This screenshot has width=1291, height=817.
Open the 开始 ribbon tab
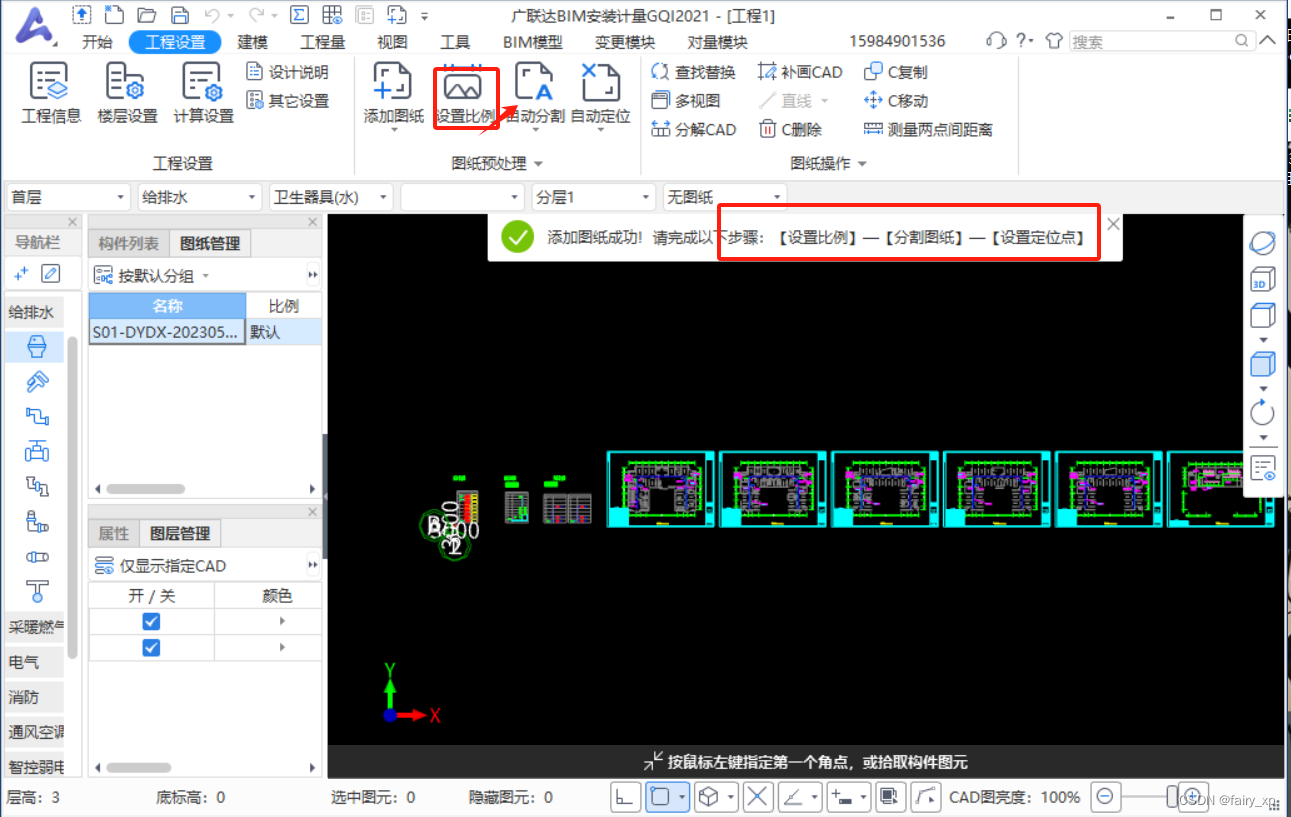[x=97, y=42]
